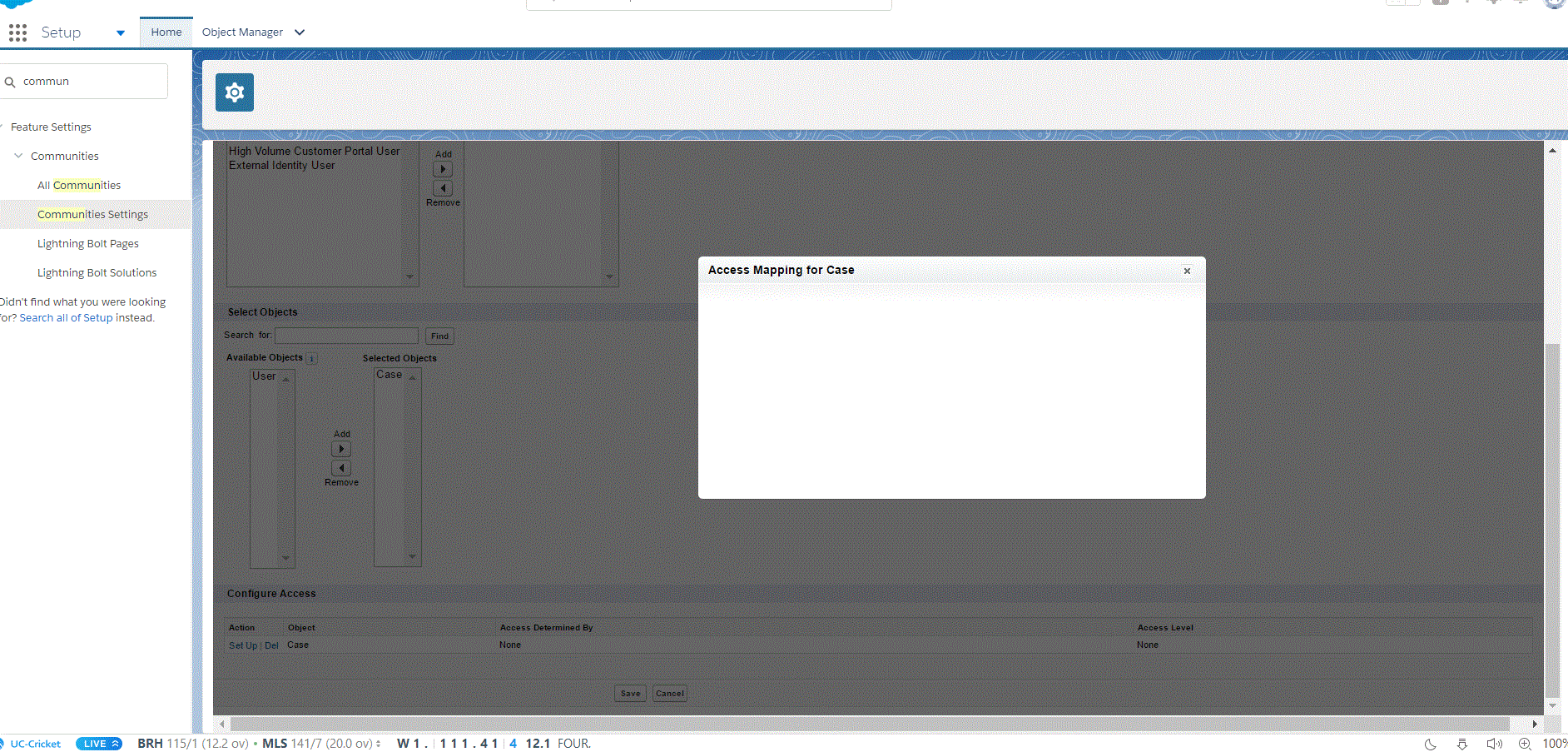
Task: Open the Setup dropdown arrow
Action: (120, 32)
